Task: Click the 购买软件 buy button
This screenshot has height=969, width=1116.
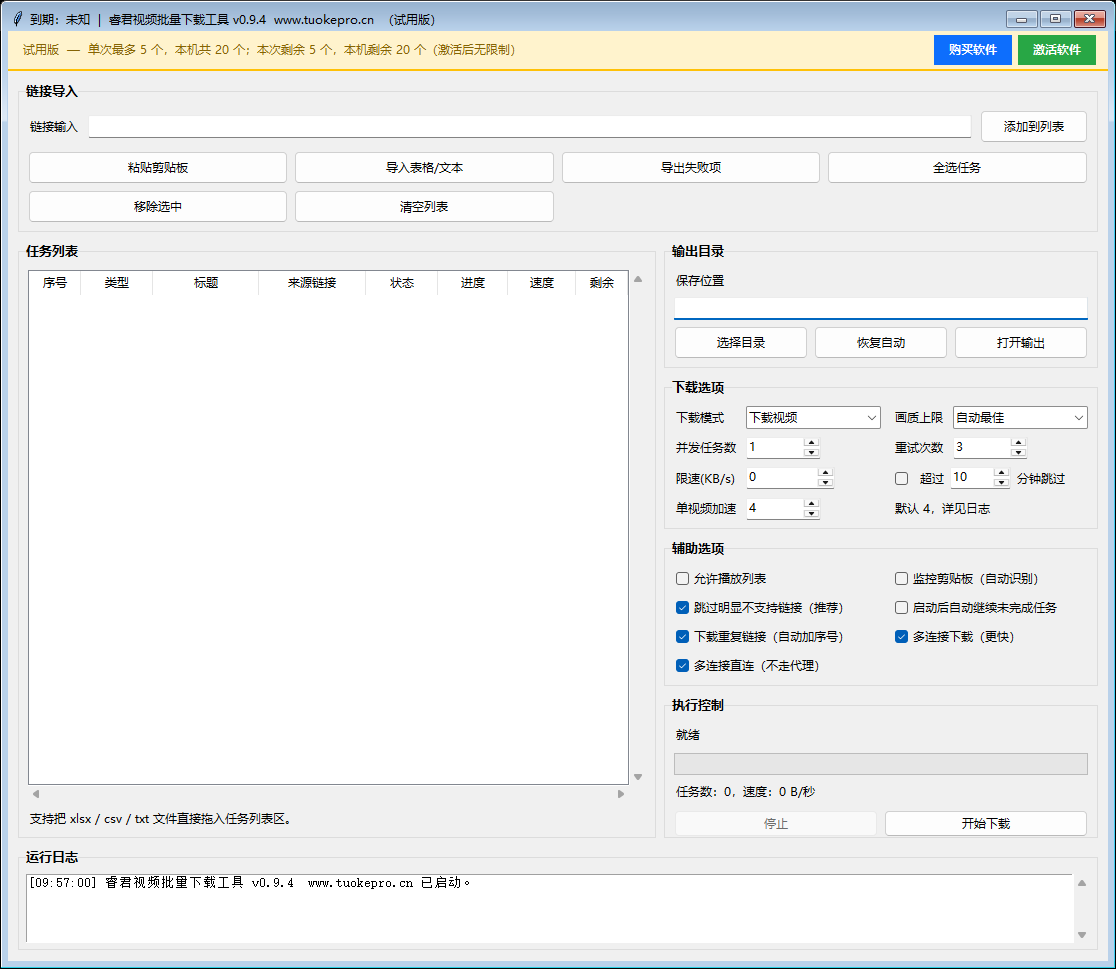Action: (972, 50)
